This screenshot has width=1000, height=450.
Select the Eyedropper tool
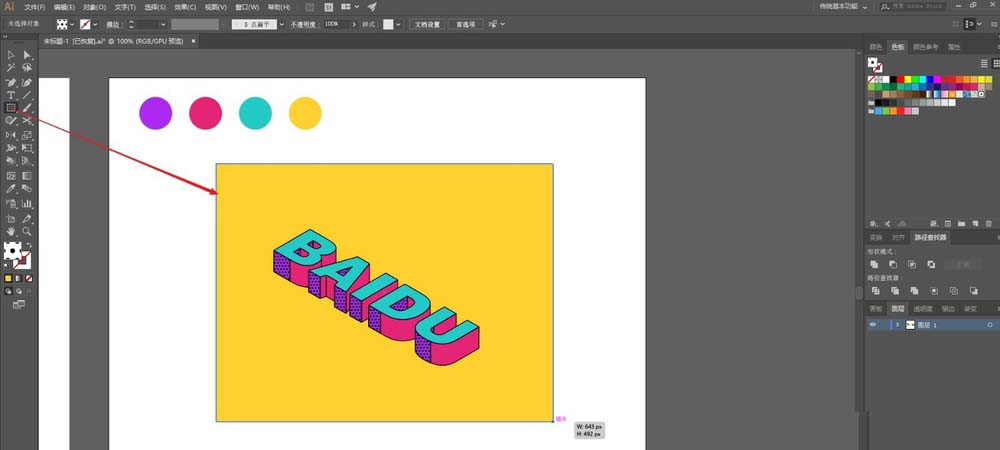tap(11, 189)
